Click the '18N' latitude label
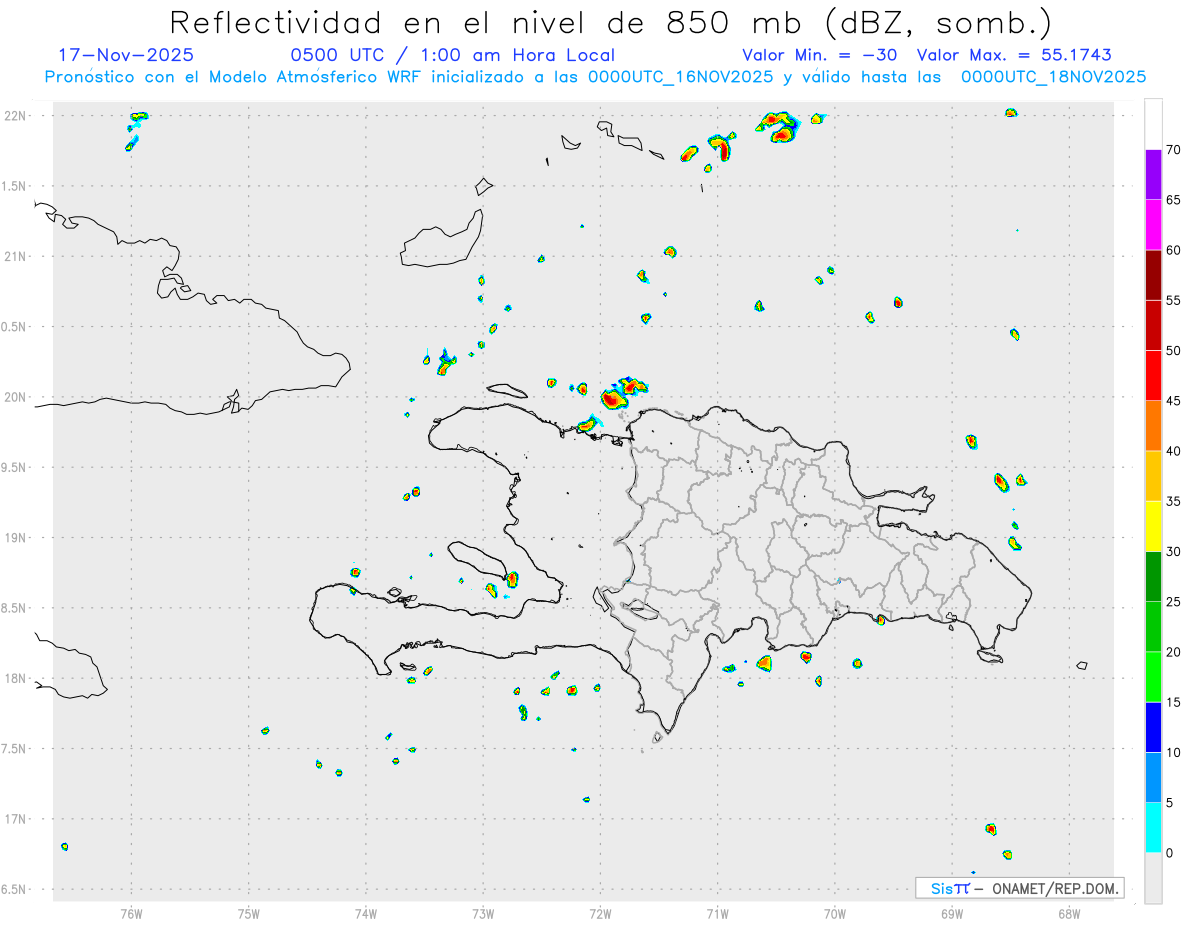Viewport: 1200px width, 927px height. pos(15,678)
